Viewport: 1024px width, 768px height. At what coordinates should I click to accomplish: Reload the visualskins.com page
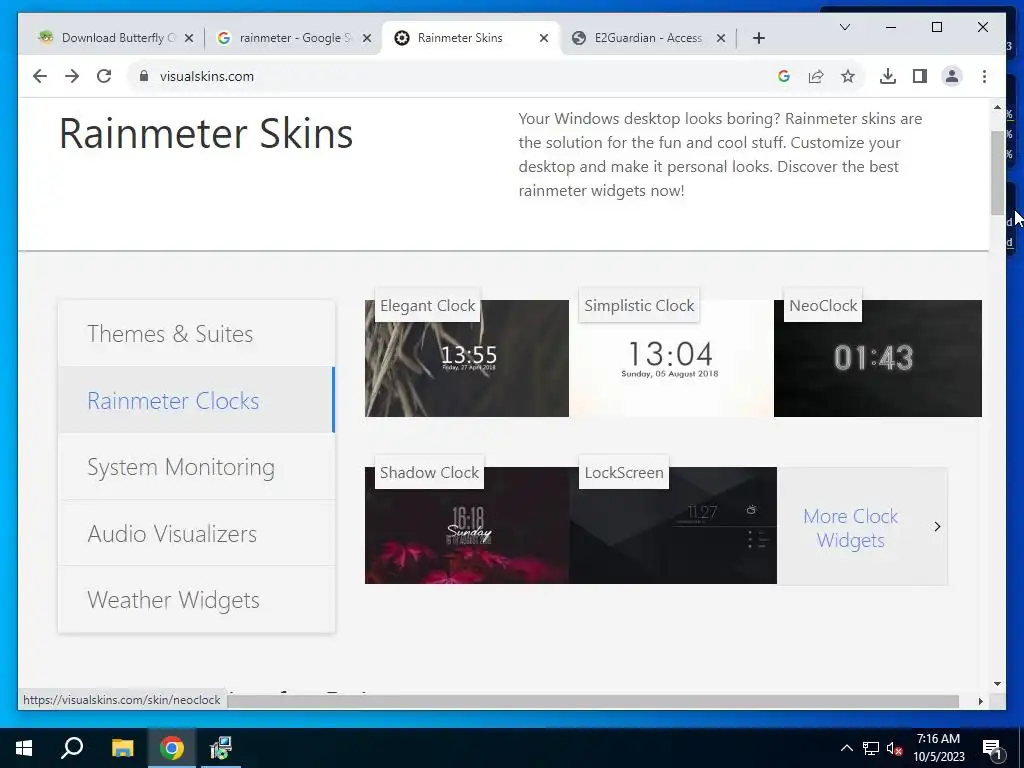tap(104, 76)
